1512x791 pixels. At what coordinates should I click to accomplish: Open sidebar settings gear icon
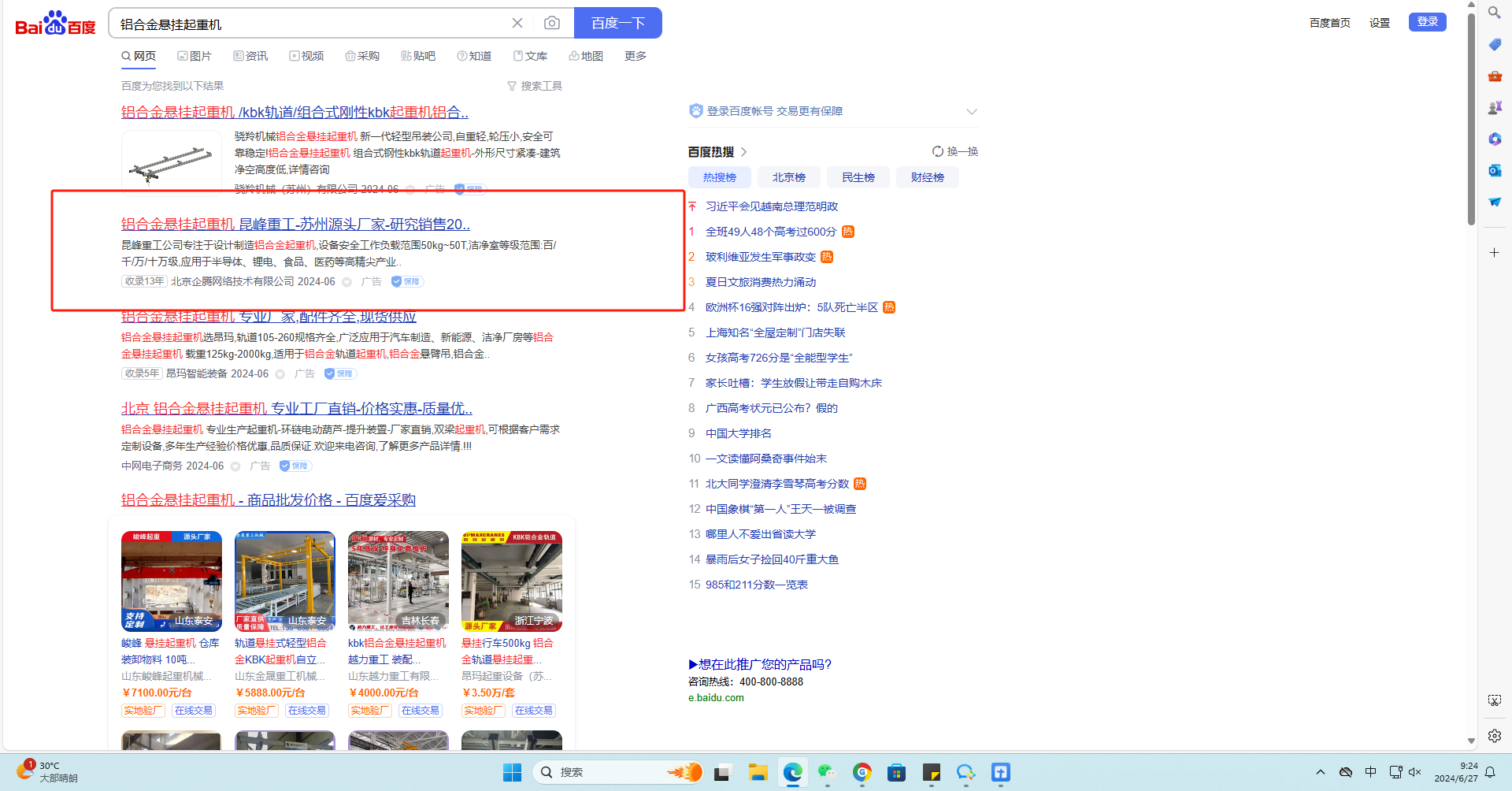coord(1494,736)
